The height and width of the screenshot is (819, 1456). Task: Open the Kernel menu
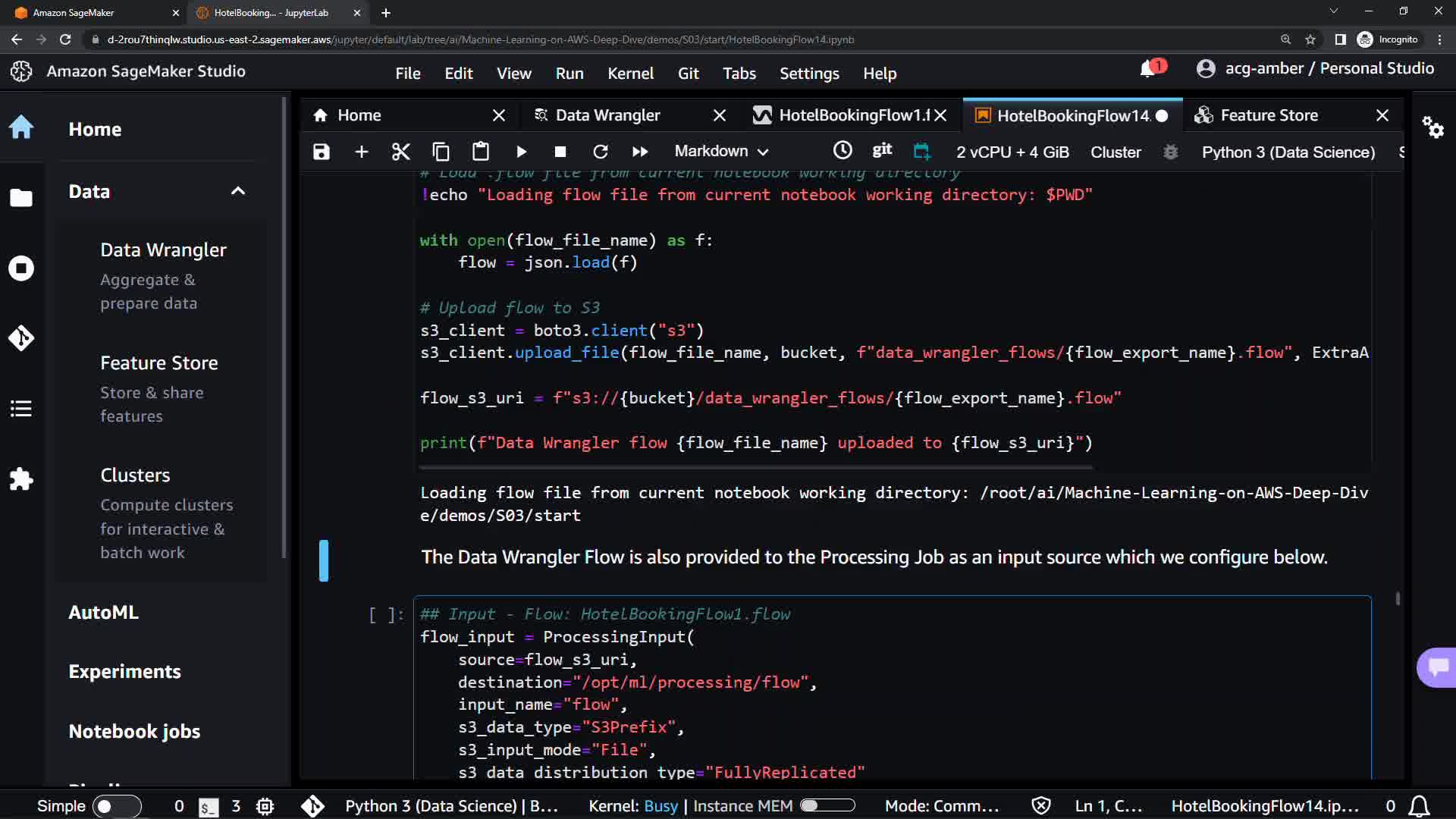(629, 74)
